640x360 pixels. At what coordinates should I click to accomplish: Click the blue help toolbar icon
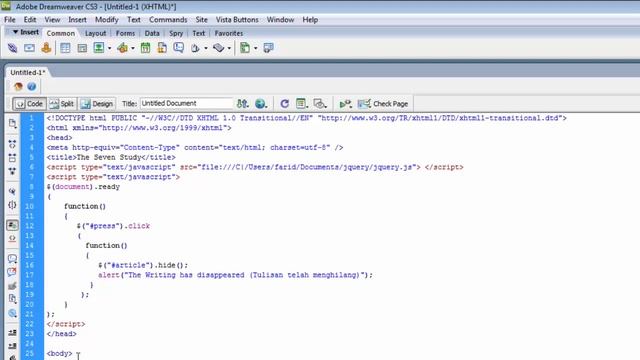(x=31, y=87)
